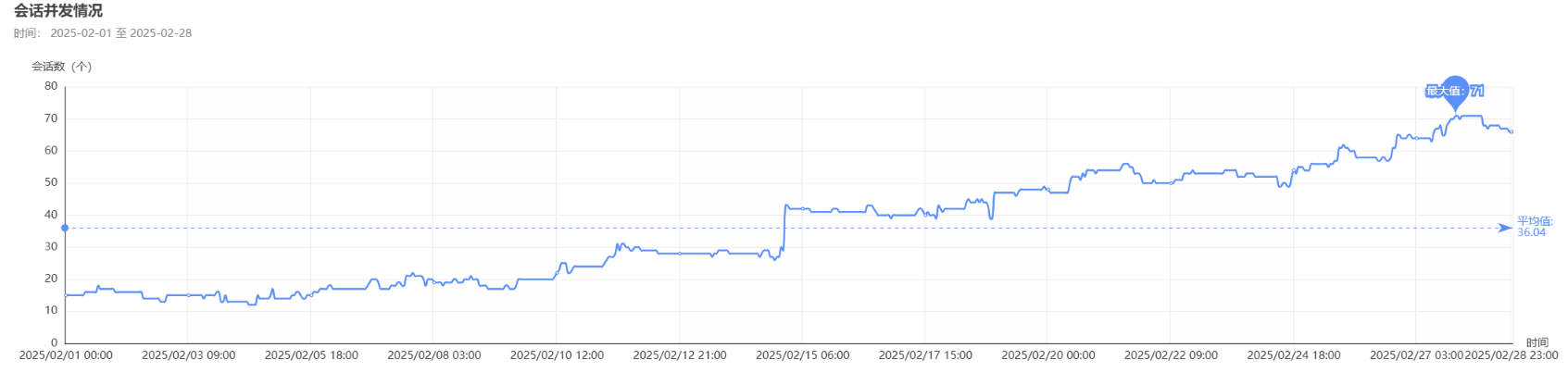1568x385 pixels.
Task: Click x-axis label 2025/02/05 18:00
Action: 311,355
